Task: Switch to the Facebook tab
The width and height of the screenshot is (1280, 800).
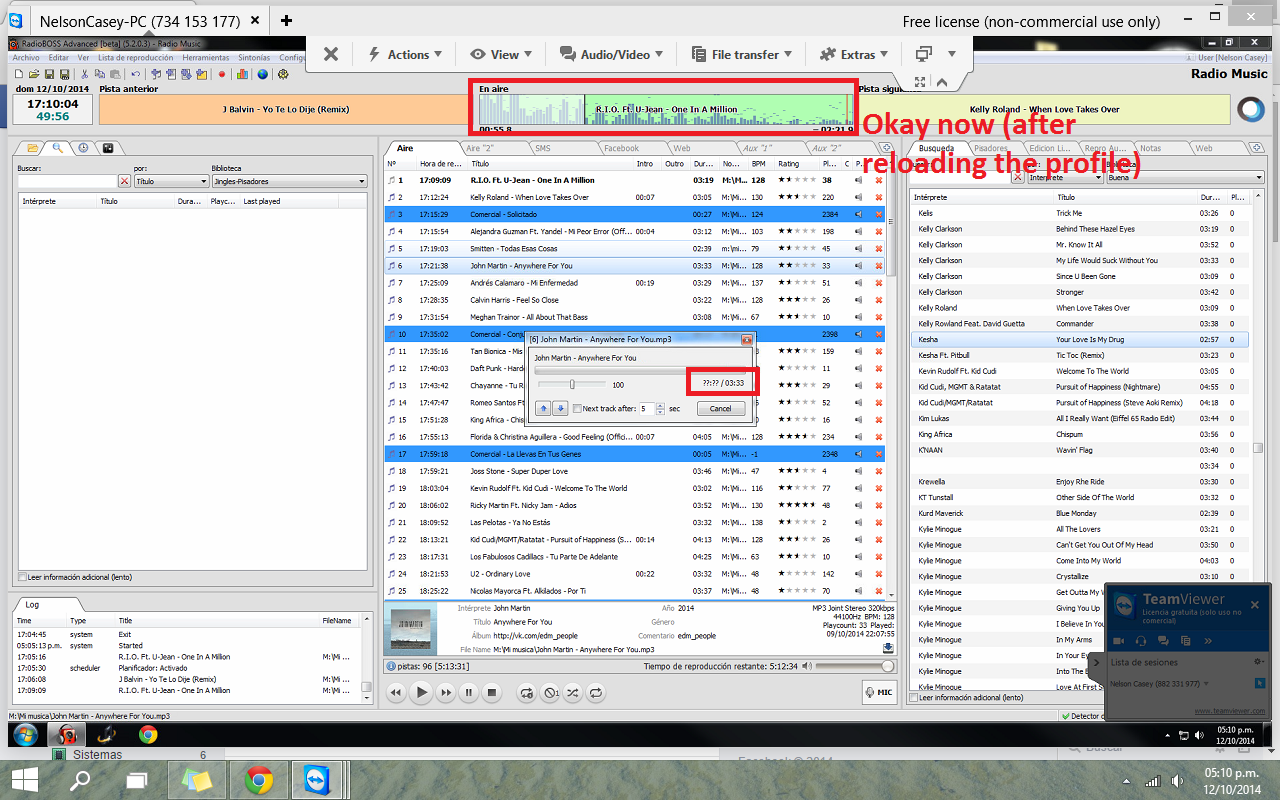Action: pos(621,148)
